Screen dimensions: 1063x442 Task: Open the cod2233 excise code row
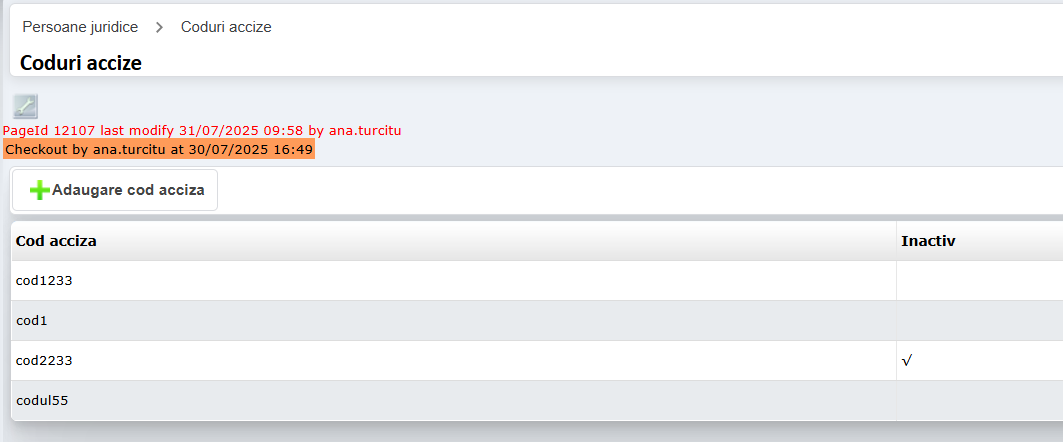[44, 361]
